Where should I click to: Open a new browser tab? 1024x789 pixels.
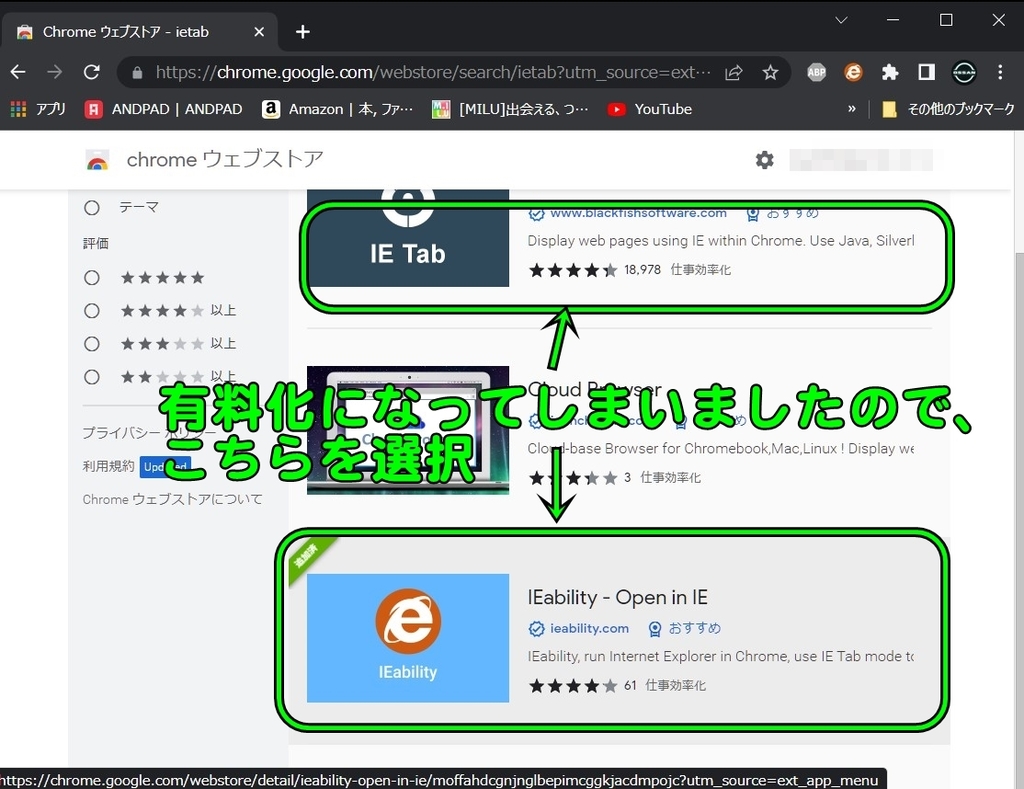click(302, 31)
